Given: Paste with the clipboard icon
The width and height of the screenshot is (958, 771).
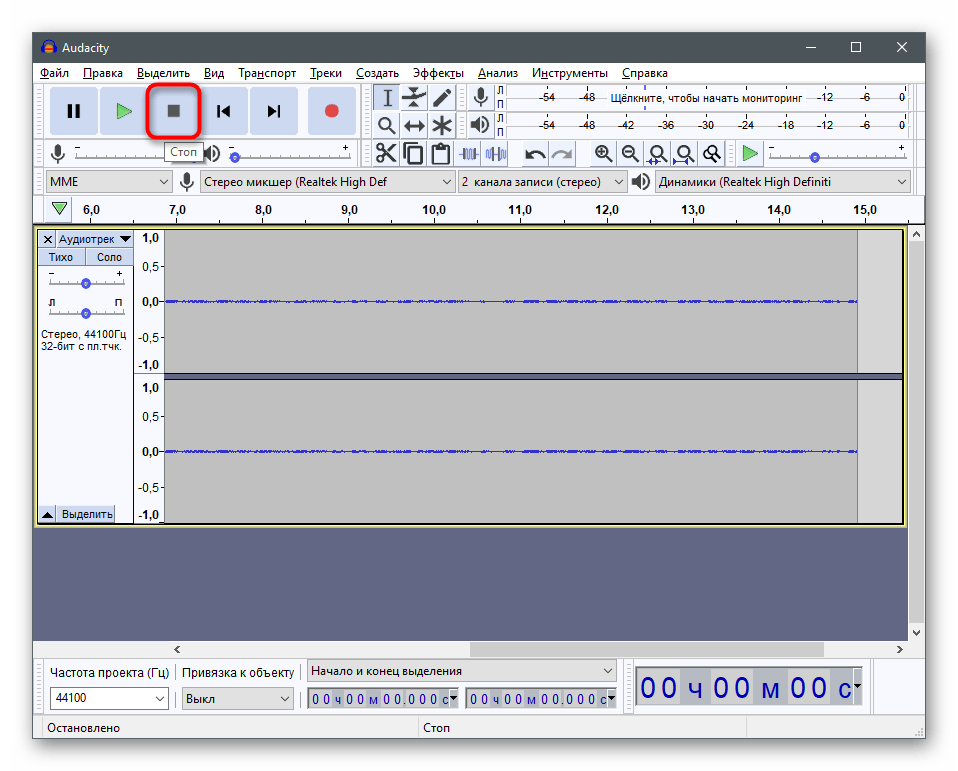Looking at the screenshot, I should click(x=441, y=153).
